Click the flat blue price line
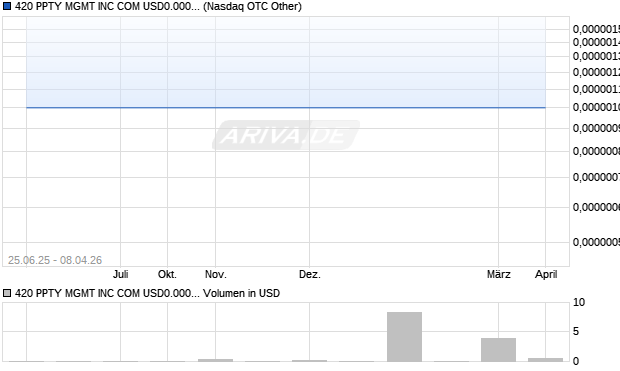Image resolution: width=620 pixels, height=371 pixels. tap(286, 107)
